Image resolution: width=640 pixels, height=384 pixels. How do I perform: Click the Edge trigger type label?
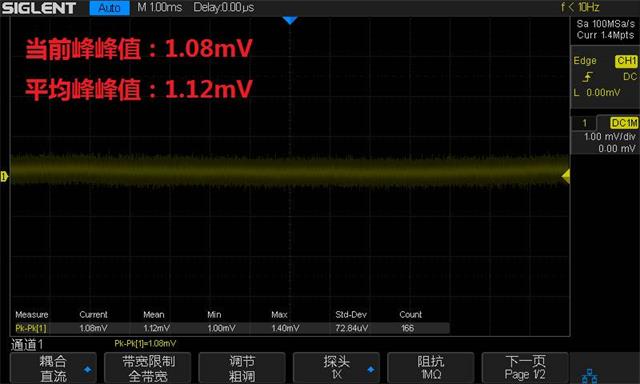coord(585,61)
